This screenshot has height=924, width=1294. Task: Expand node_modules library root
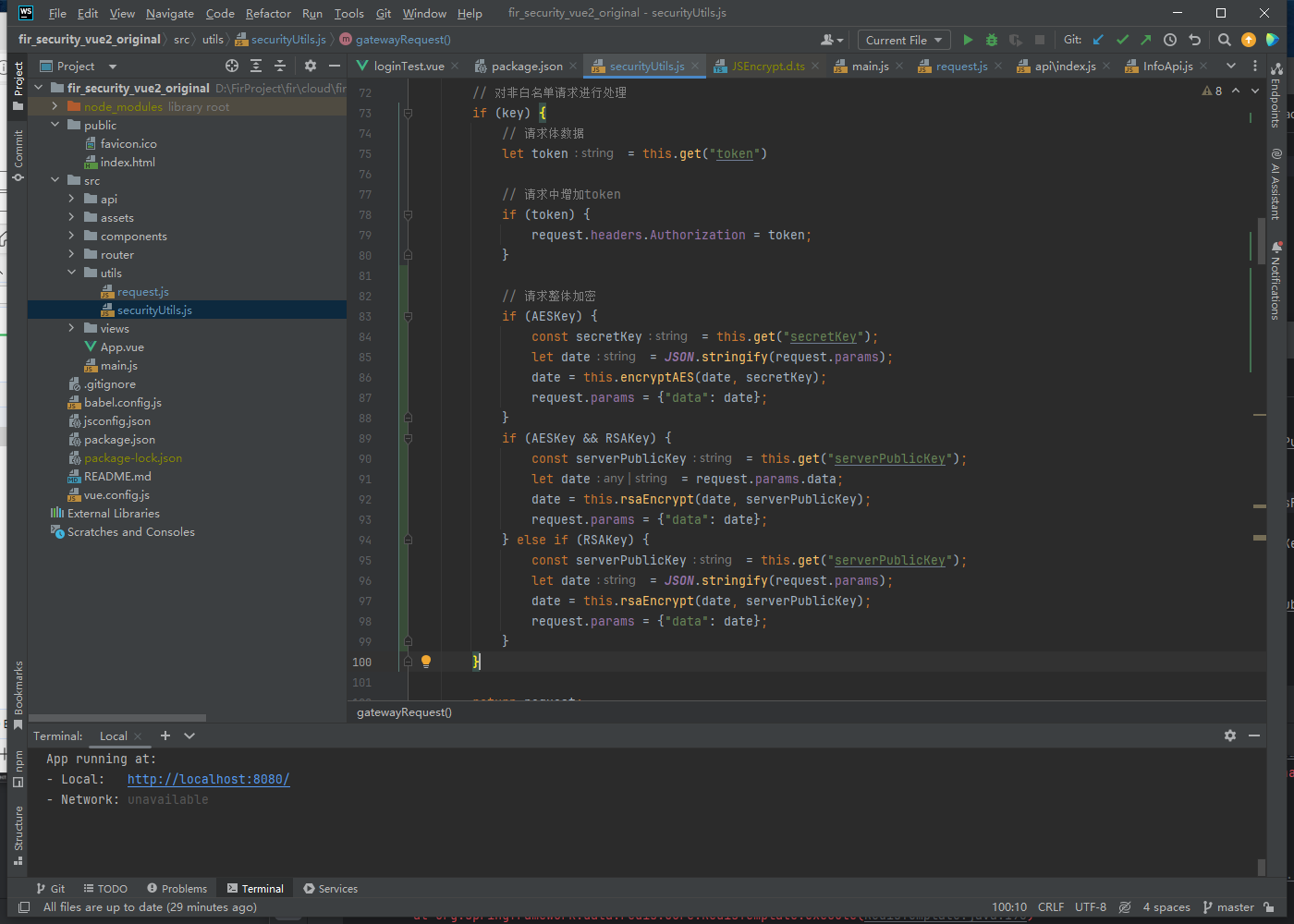(55, 106)
